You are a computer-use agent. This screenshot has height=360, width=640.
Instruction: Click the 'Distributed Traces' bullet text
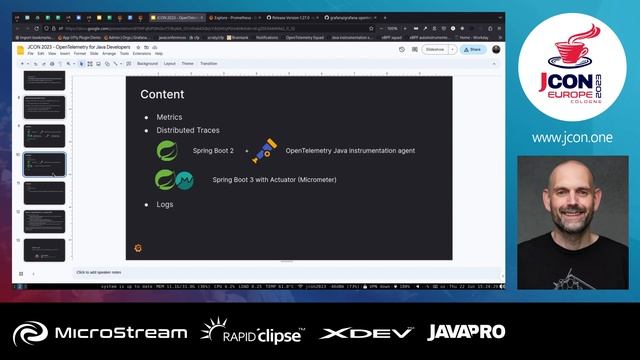point(188,130)
